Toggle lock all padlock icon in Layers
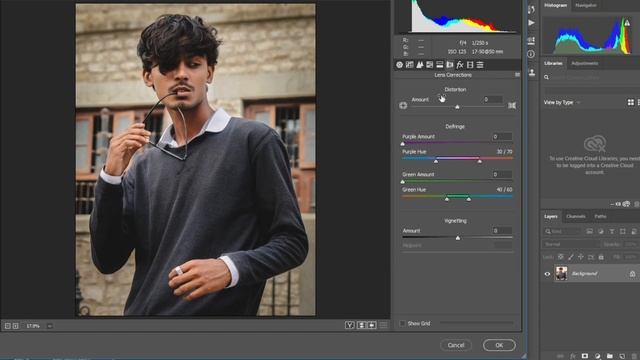Image resolution: width=640 pixels, height=360 pixels. click(601, 257)
